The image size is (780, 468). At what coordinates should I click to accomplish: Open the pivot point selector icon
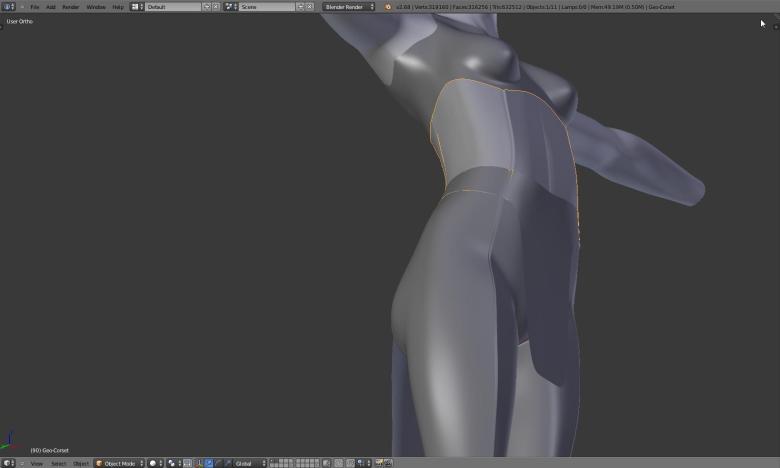coord(172,463)
